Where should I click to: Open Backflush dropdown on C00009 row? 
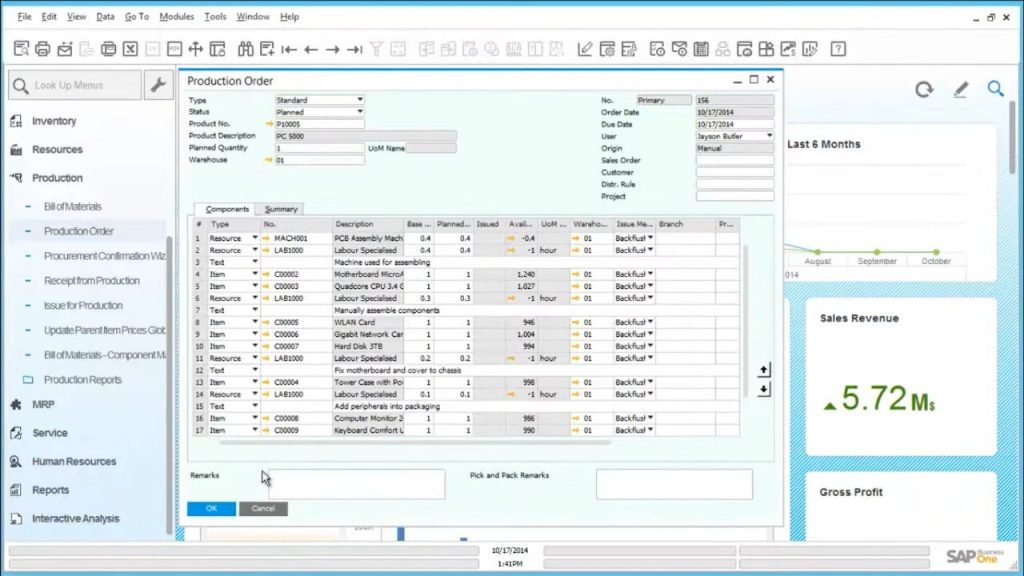[x=650, y=430]
